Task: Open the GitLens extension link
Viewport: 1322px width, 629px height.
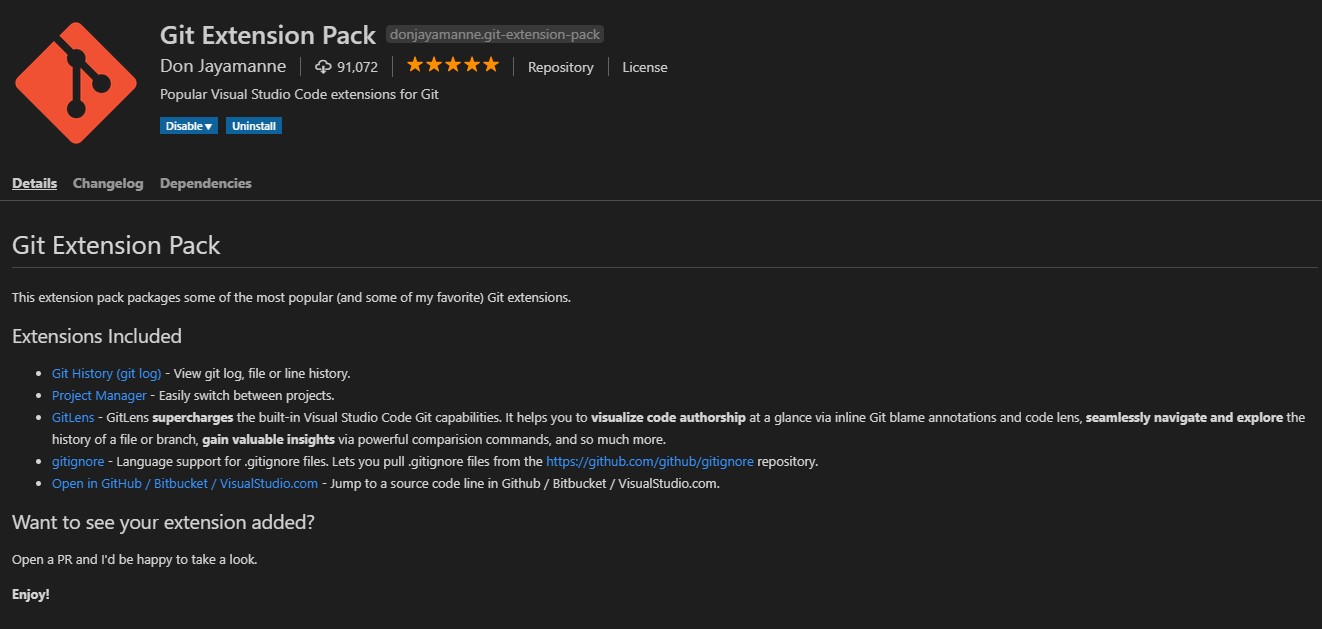Action: pyautogui.click(x=73, y=417)
